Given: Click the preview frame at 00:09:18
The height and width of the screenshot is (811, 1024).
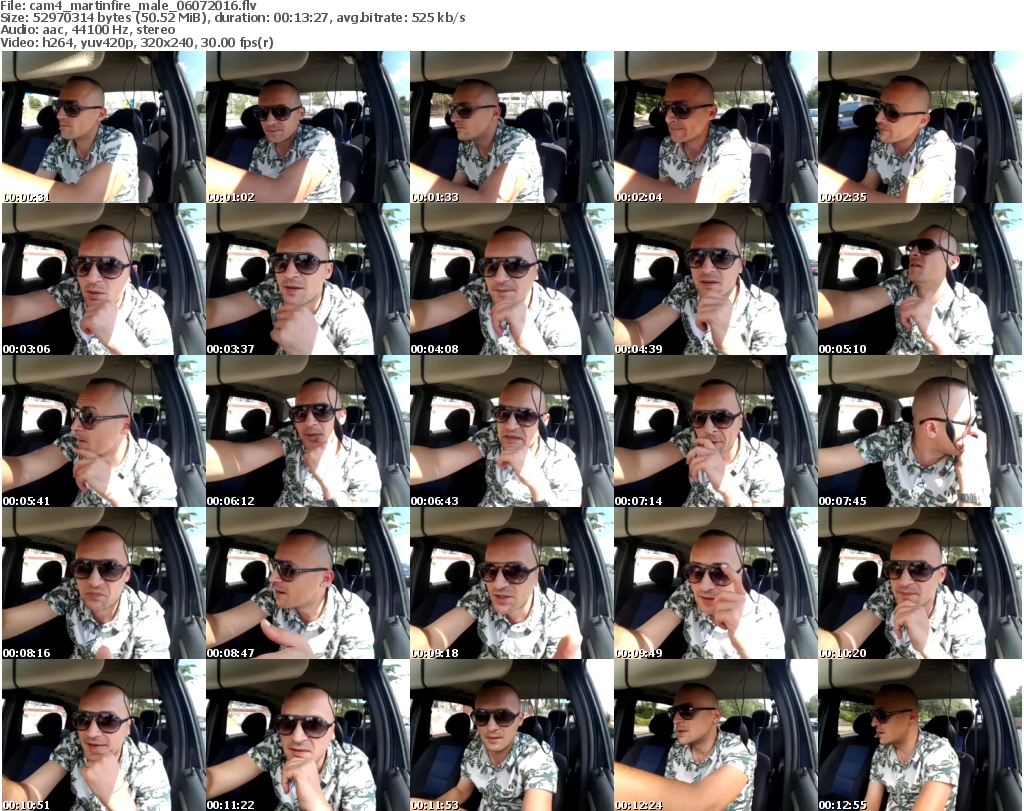Looking at the screenshot, I should pyautogui.click(x=511, y=583).
